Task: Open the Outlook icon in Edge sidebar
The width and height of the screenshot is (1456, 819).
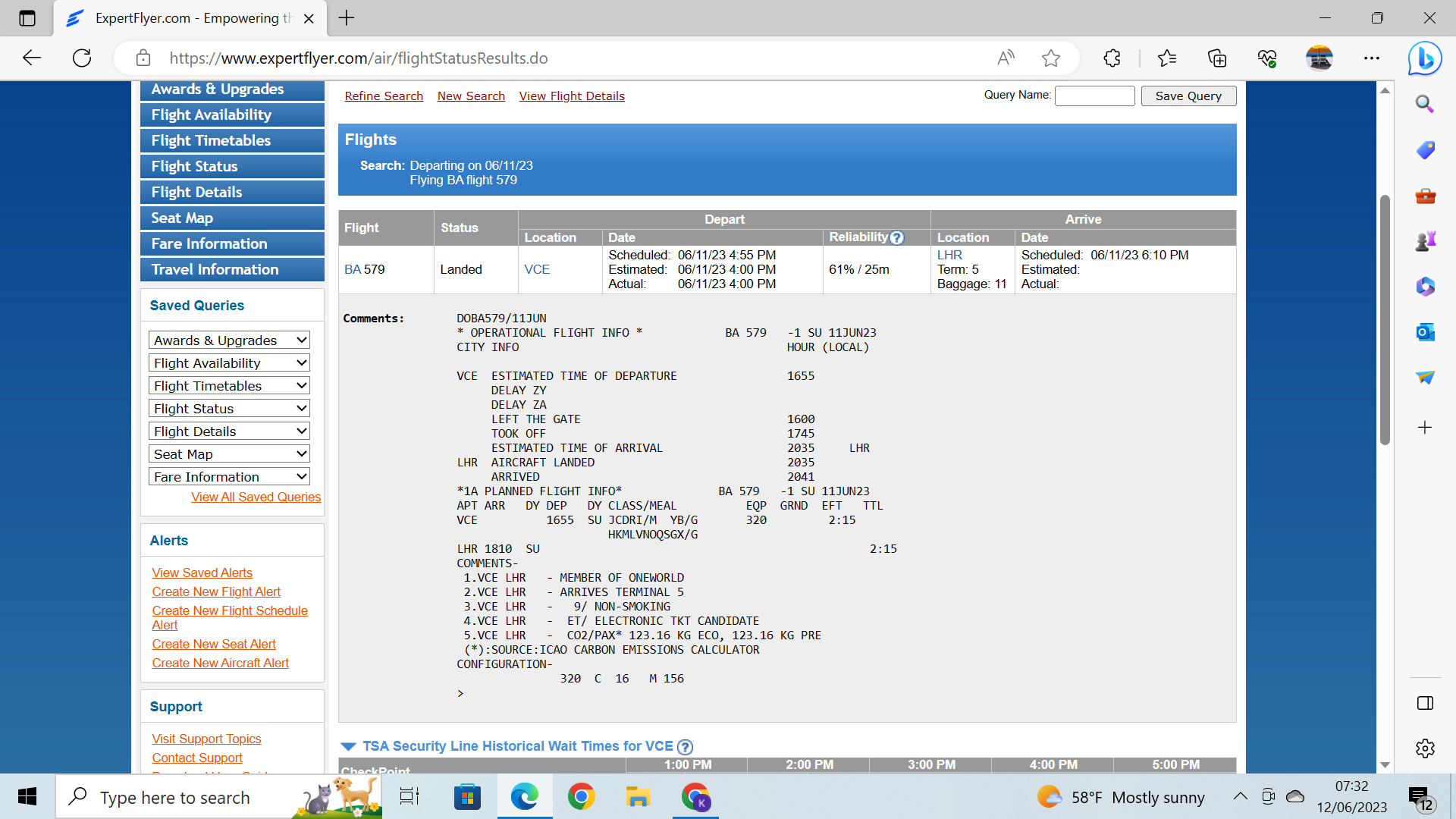Action: (x=1425, y=332)
